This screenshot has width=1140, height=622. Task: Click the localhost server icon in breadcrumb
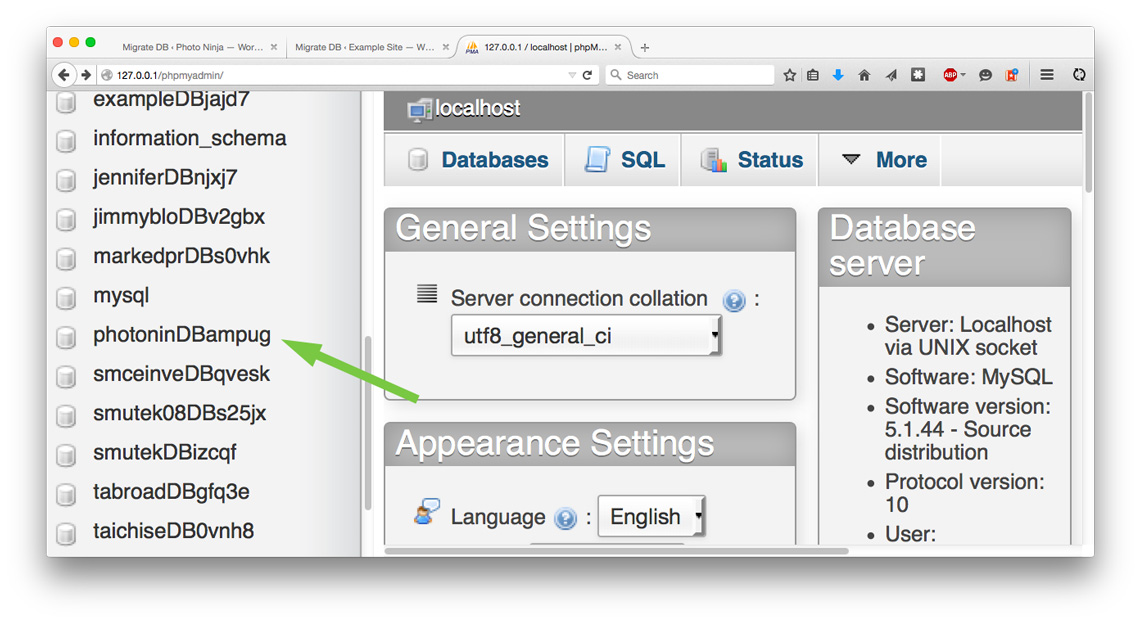(420, 109)
